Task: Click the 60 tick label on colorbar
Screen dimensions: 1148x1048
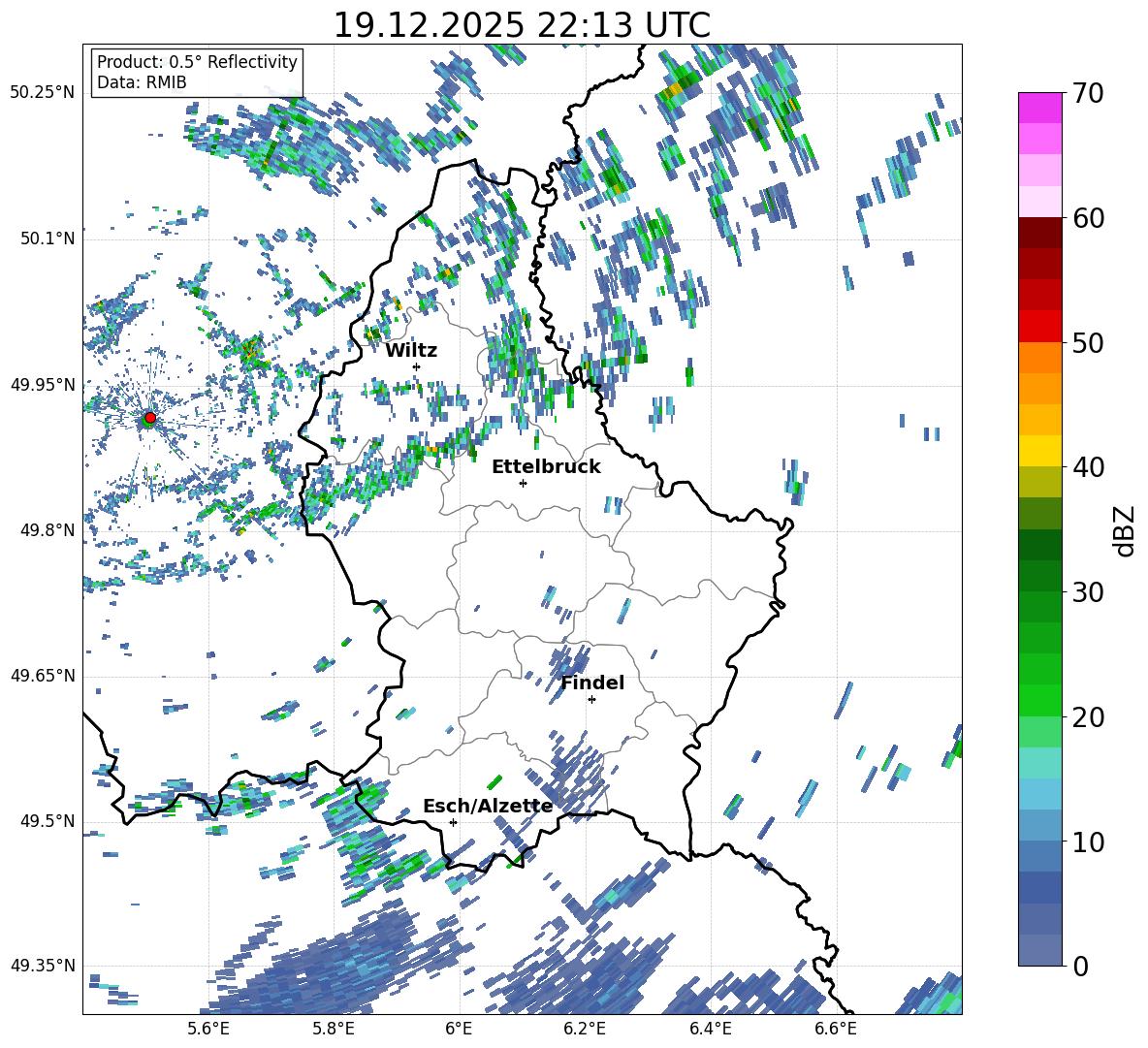Action: click(x=1088, y=218)
